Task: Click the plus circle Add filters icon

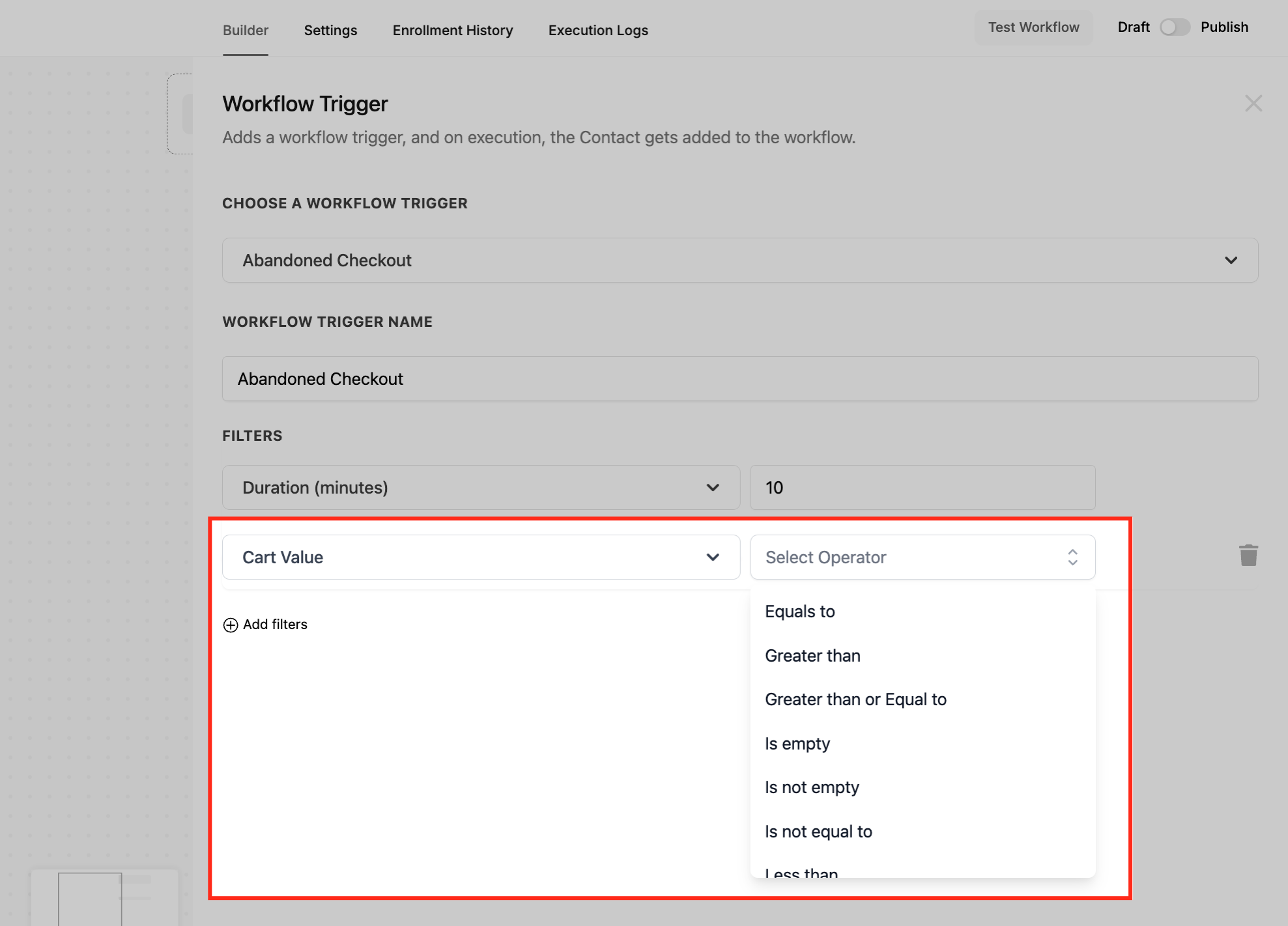Action: click(x=231, y=625)
